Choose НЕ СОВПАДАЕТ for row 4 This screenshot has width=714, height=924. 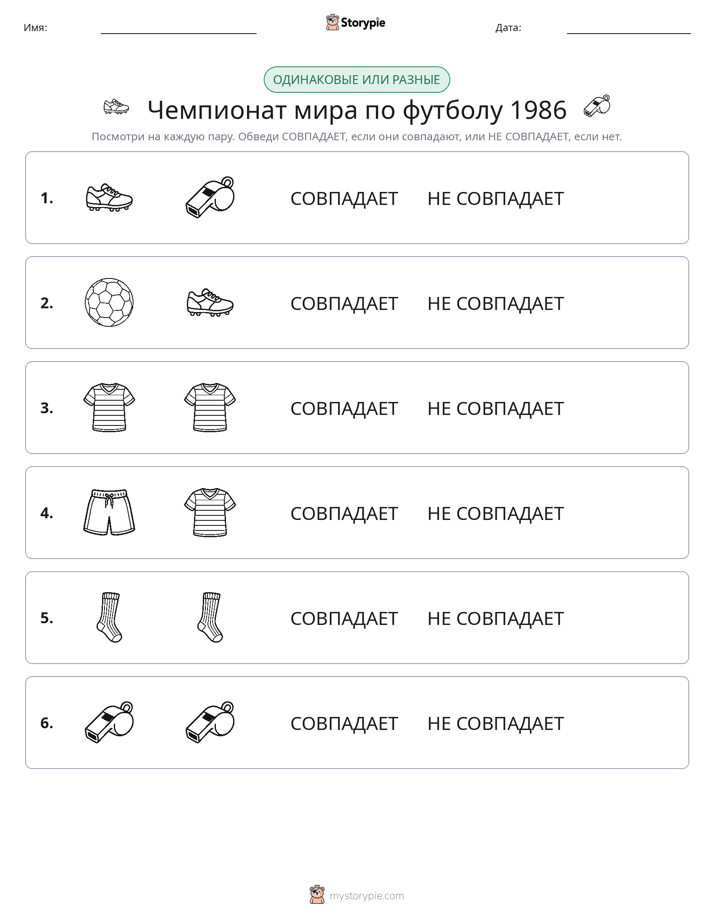[495, 513]
